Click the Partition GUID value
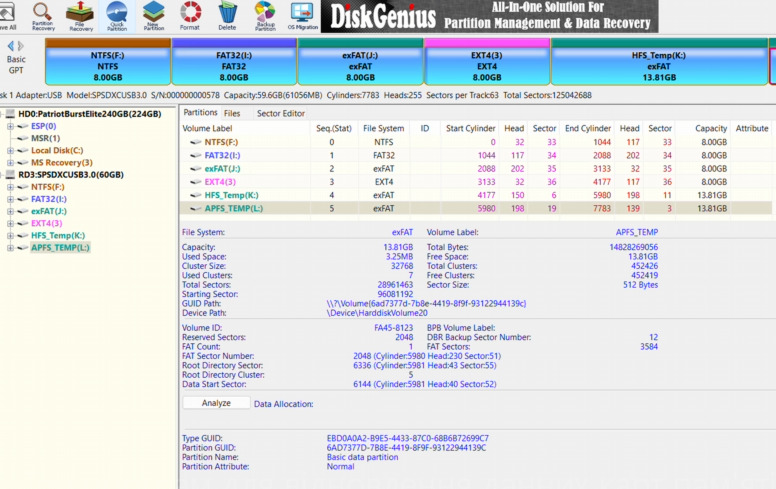776x489 pixels. point(406,447)
